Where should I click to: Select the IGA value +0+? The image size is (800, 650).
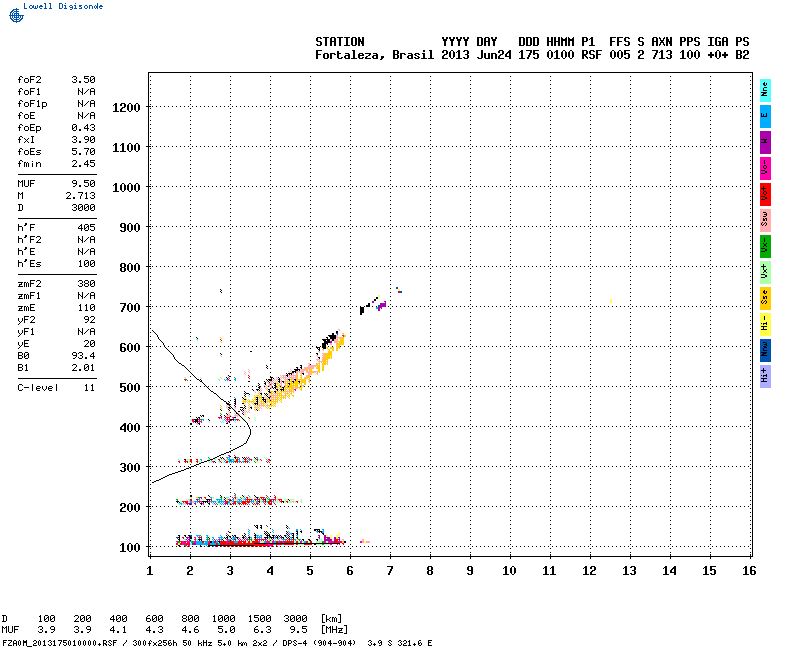coord(717,55)
